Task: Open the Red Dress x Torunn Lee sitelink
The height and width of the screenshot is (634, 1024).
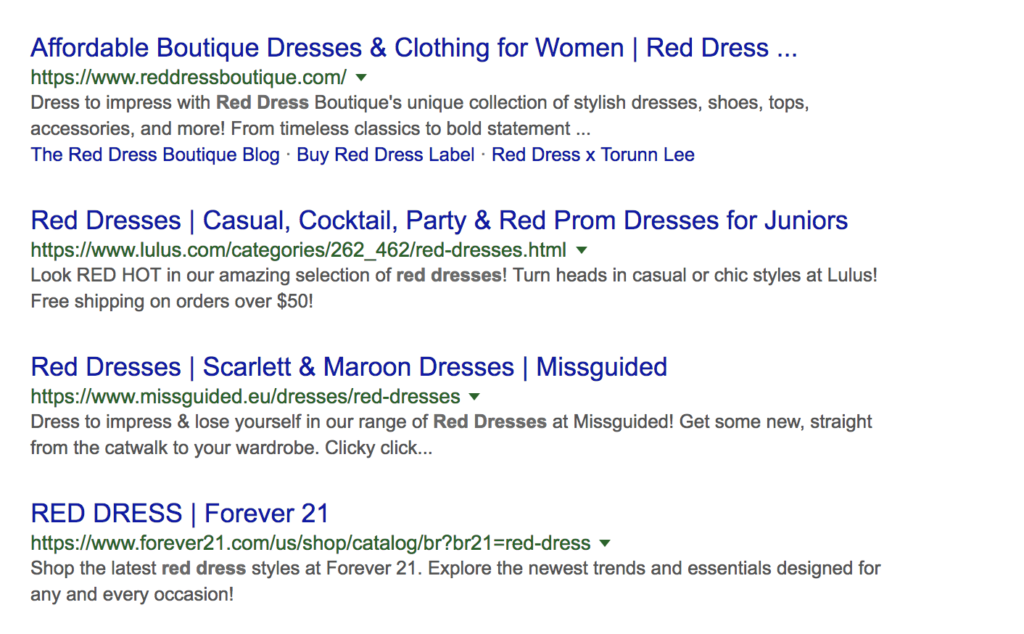Action: (593, 154)
